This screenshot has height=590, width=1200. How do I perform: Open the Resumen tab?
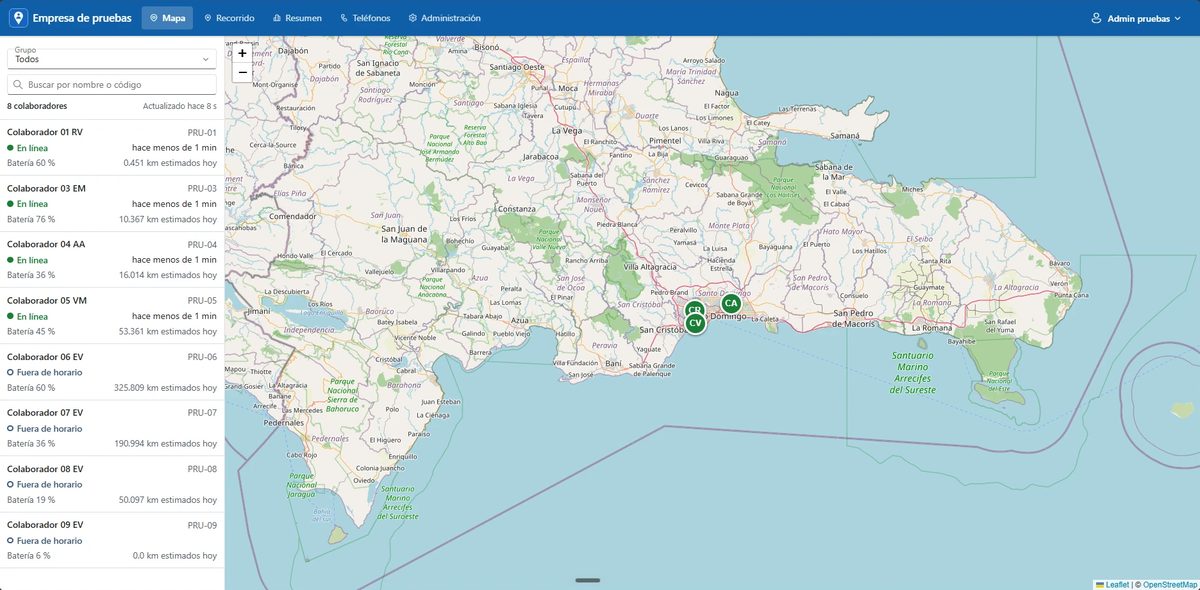pos(297,18)
